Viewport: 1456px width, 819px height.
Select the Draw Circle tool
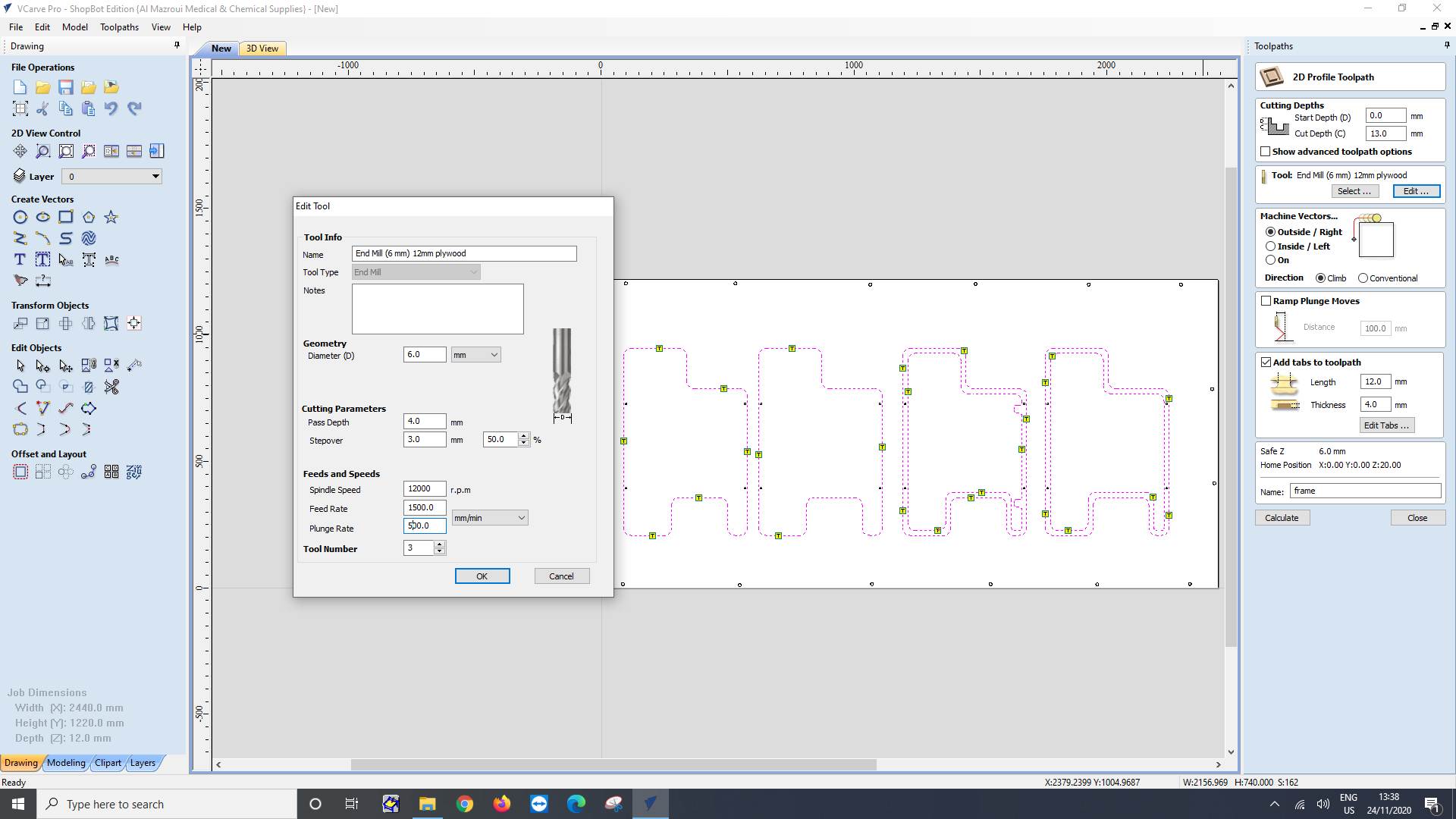pyautogui.click(x=20, y=218)
